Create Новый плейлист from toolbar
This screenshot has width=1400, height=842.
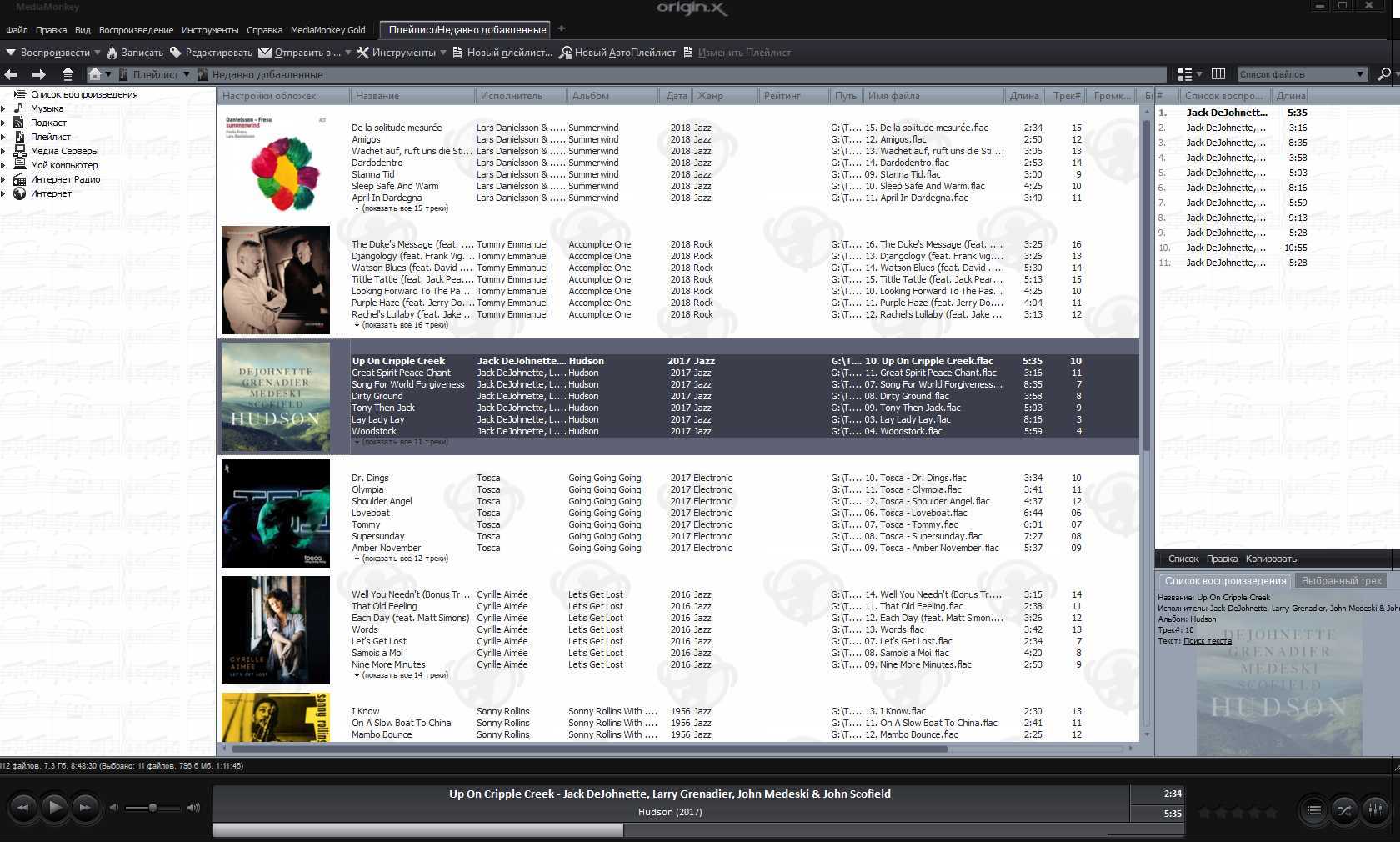click(x=502, y=52)
